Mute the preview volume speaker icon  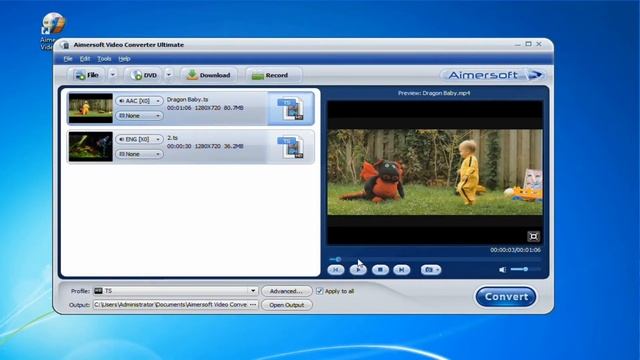502,270
